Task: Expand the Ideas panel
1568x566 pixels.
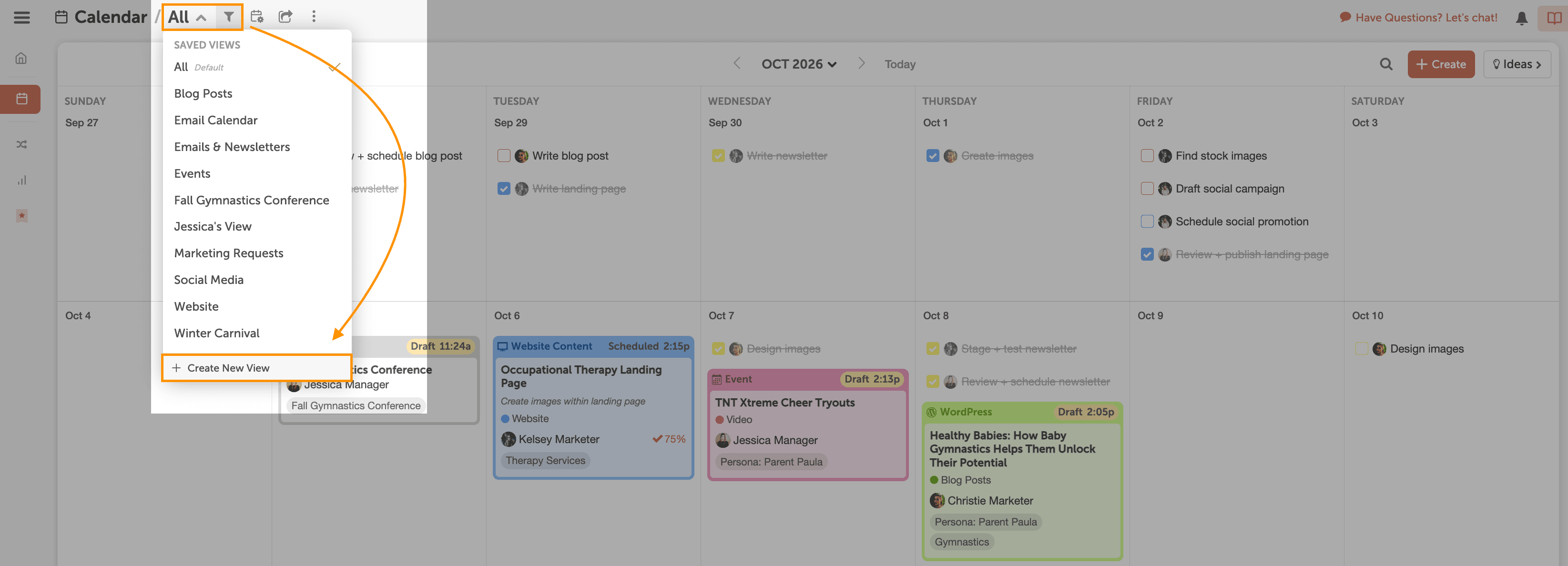Action: [x=1516, y=64]
